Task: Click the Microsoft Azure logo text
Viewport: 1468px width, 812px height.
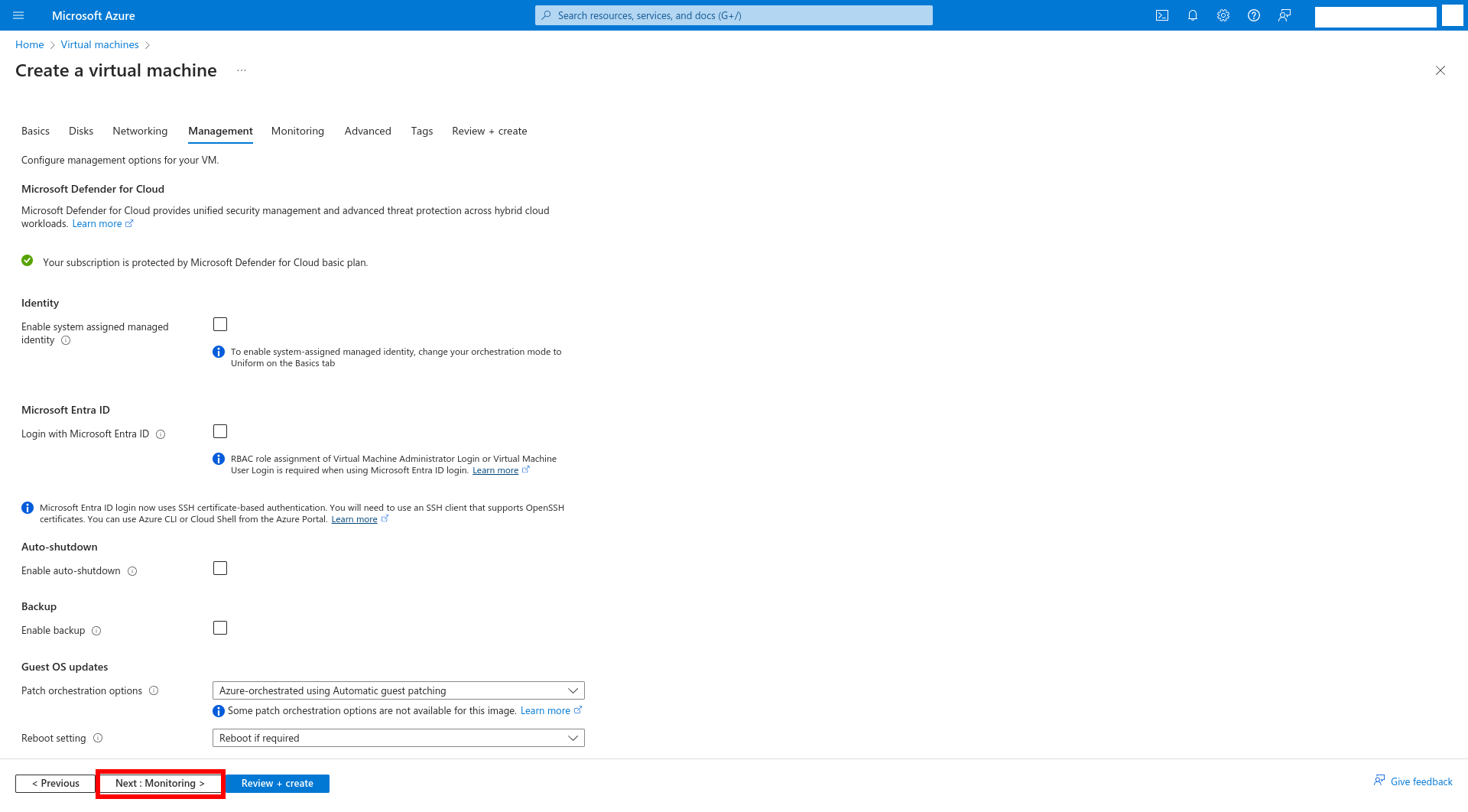Action: pos(93,15)
